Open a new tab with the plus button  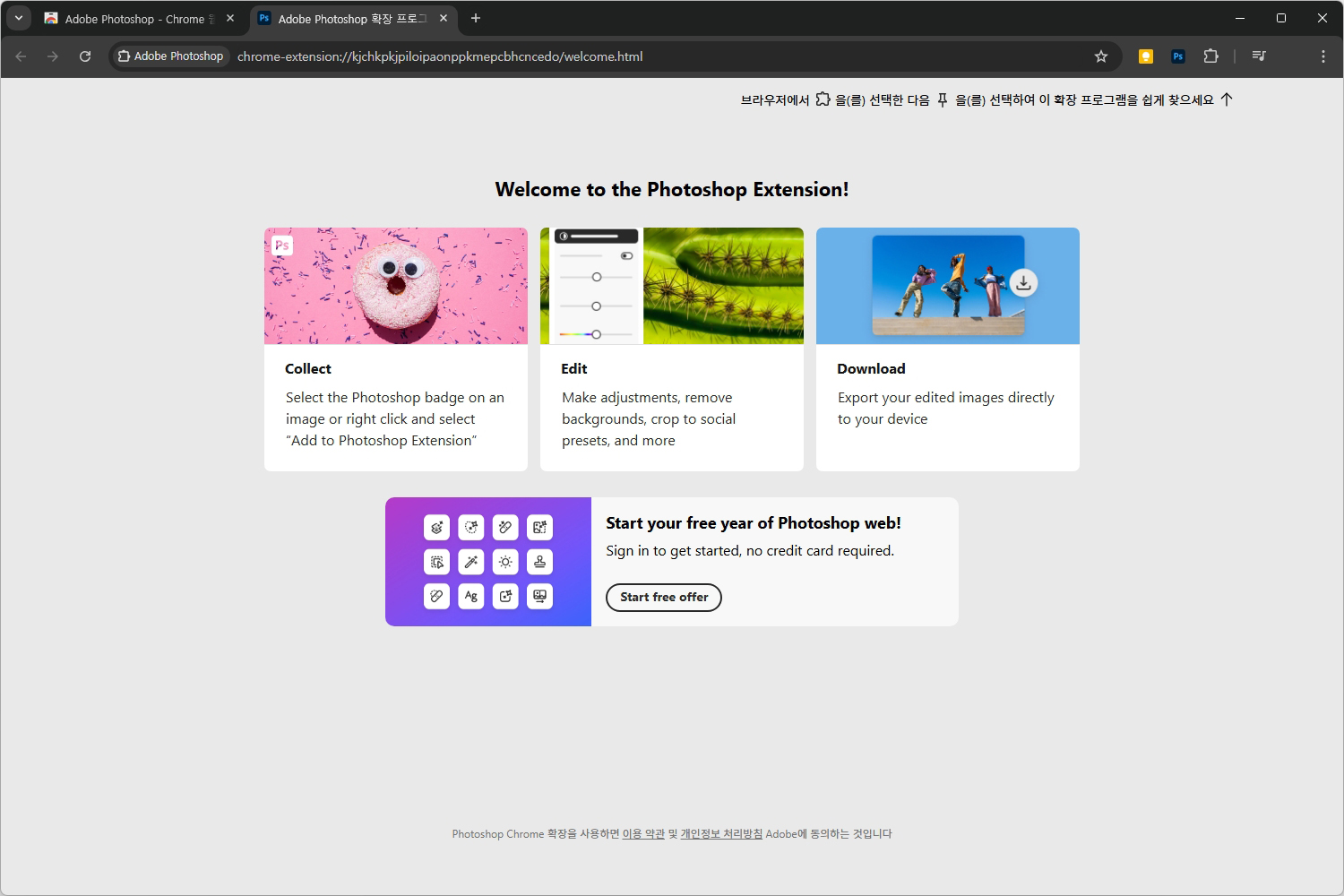click(x=476, y=18)
